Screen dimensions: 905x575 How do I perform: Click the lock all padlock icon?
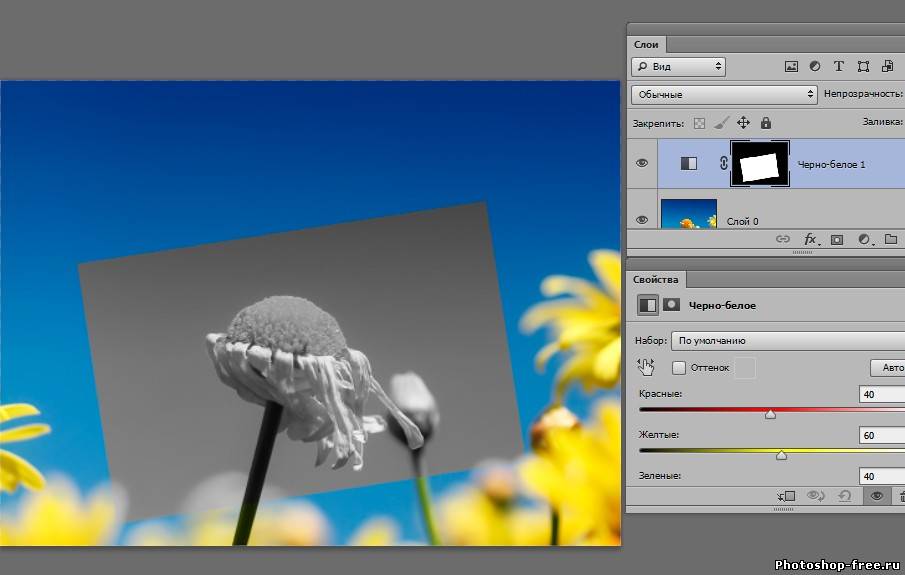click(766, 123)
